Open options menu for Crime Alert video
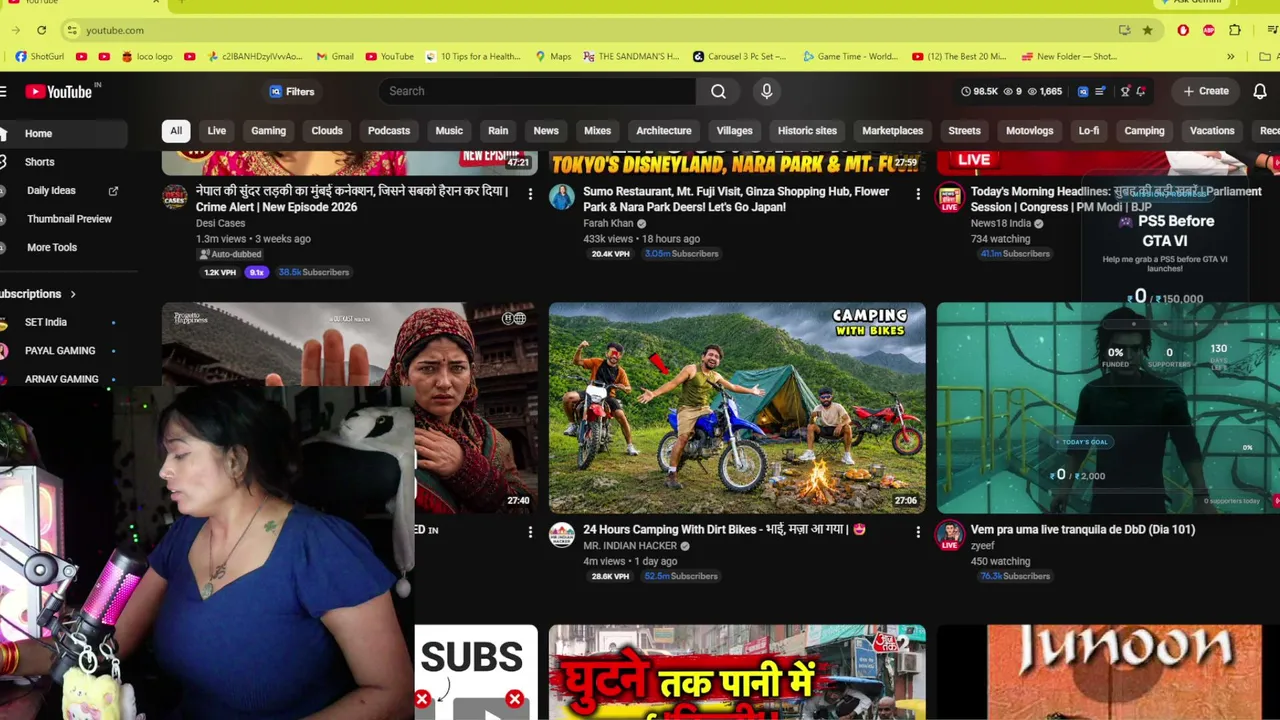 point(530,194)
